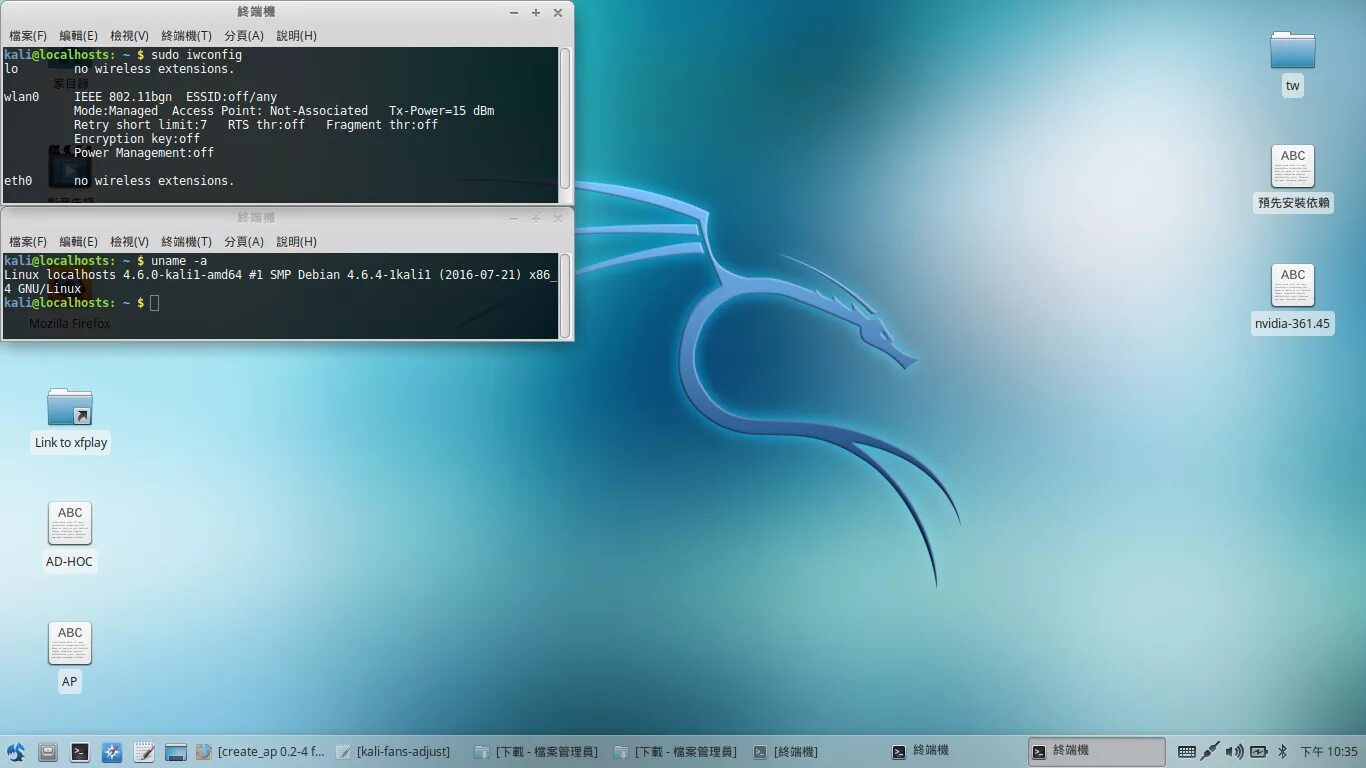This screenshot has width=1366, height=768.
Task: Close the top iwconfig terminal window
Action: pos(558,13)
